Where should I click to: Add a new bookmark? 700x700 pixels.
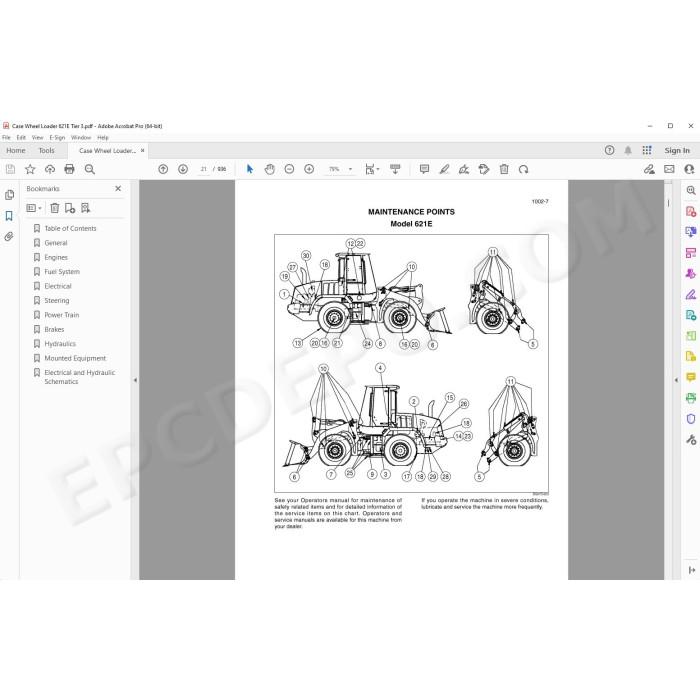coord(70,208)
